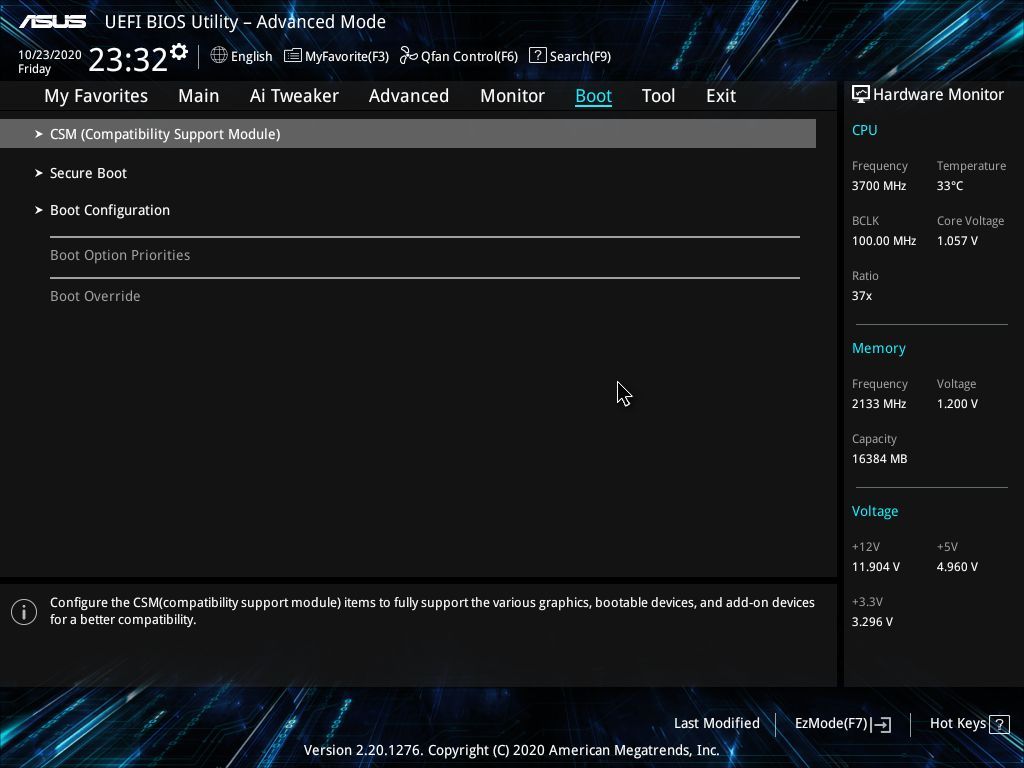The width and height of the screenshot is (1024, 768).
Task: Click the Hot Keys question mark icon
Action: [x=999, y=724]
